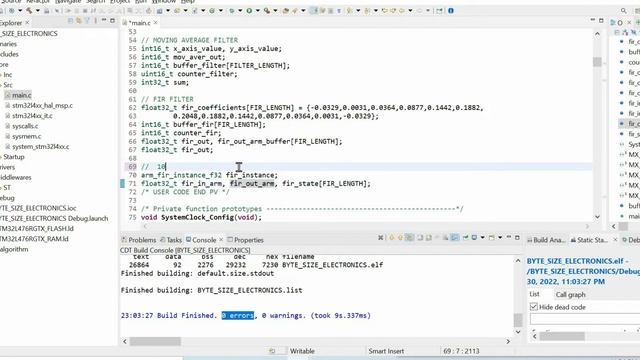Click the highlighted '0 errors' console text

coord(238,316)
